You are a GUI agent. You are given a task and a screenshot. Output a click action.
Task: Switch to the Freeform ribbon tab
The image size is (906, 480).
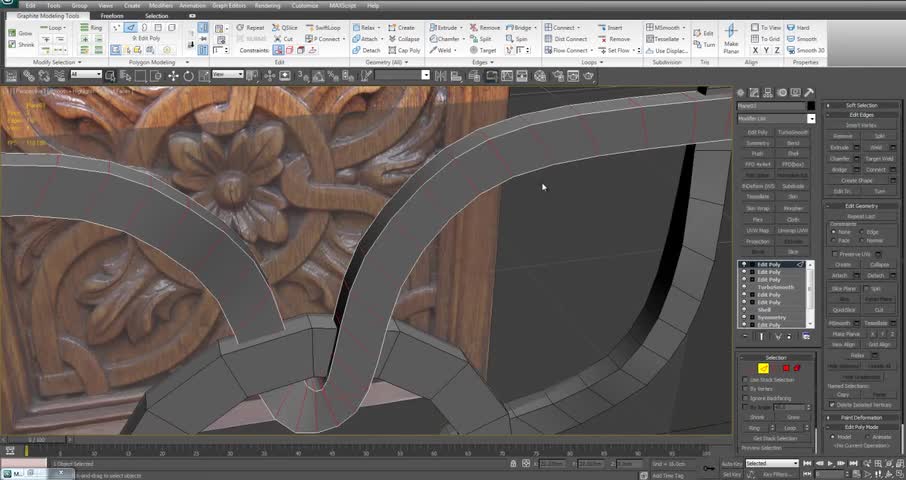pyautogui.click(x=112, y=16)
